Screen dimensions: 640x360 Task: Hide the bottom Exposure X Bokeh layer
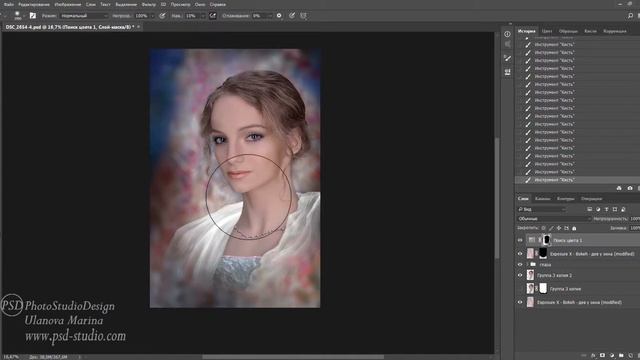pyautogui.click(x=520, y=302)
